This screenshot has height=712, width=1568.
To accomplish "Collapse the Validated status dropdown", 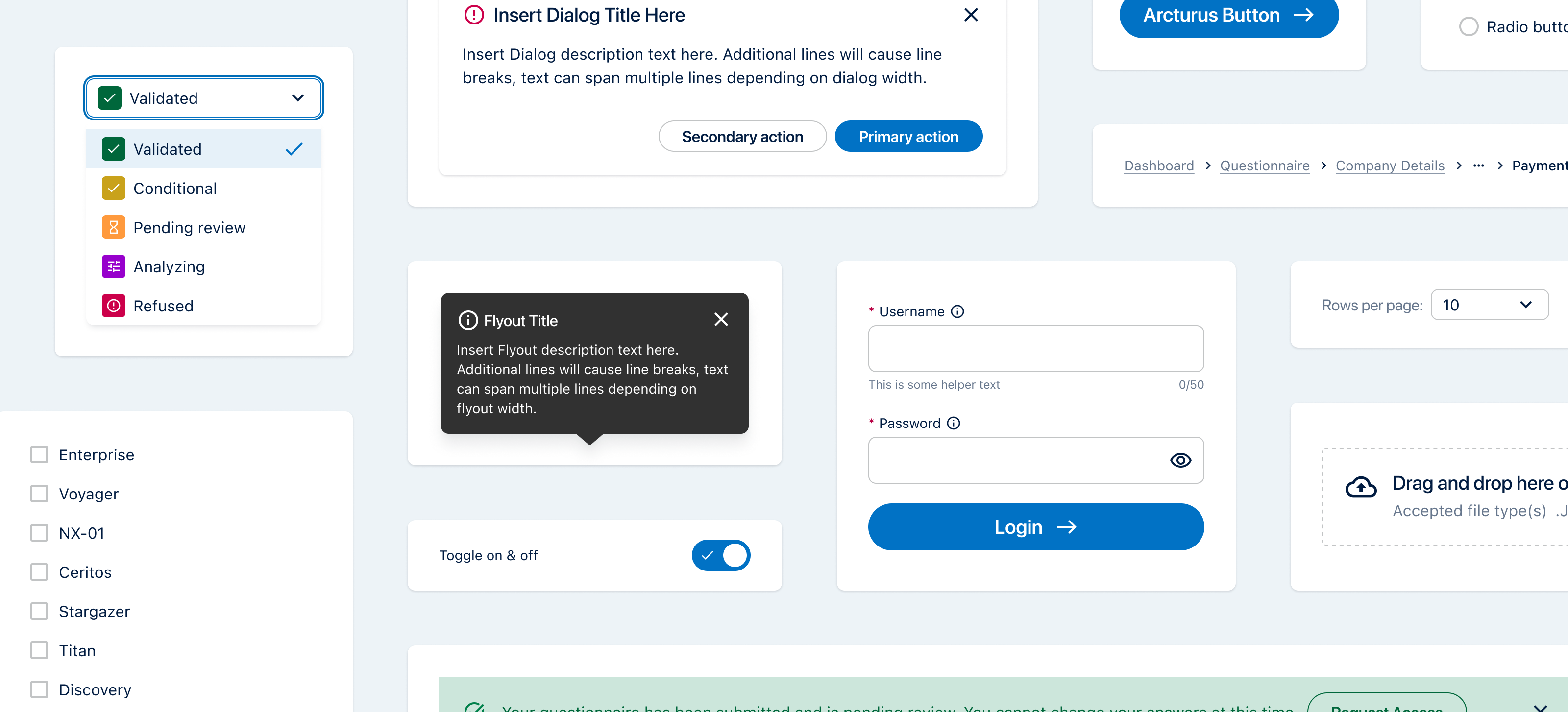I will pyautogui.click(x=297, y=98).
